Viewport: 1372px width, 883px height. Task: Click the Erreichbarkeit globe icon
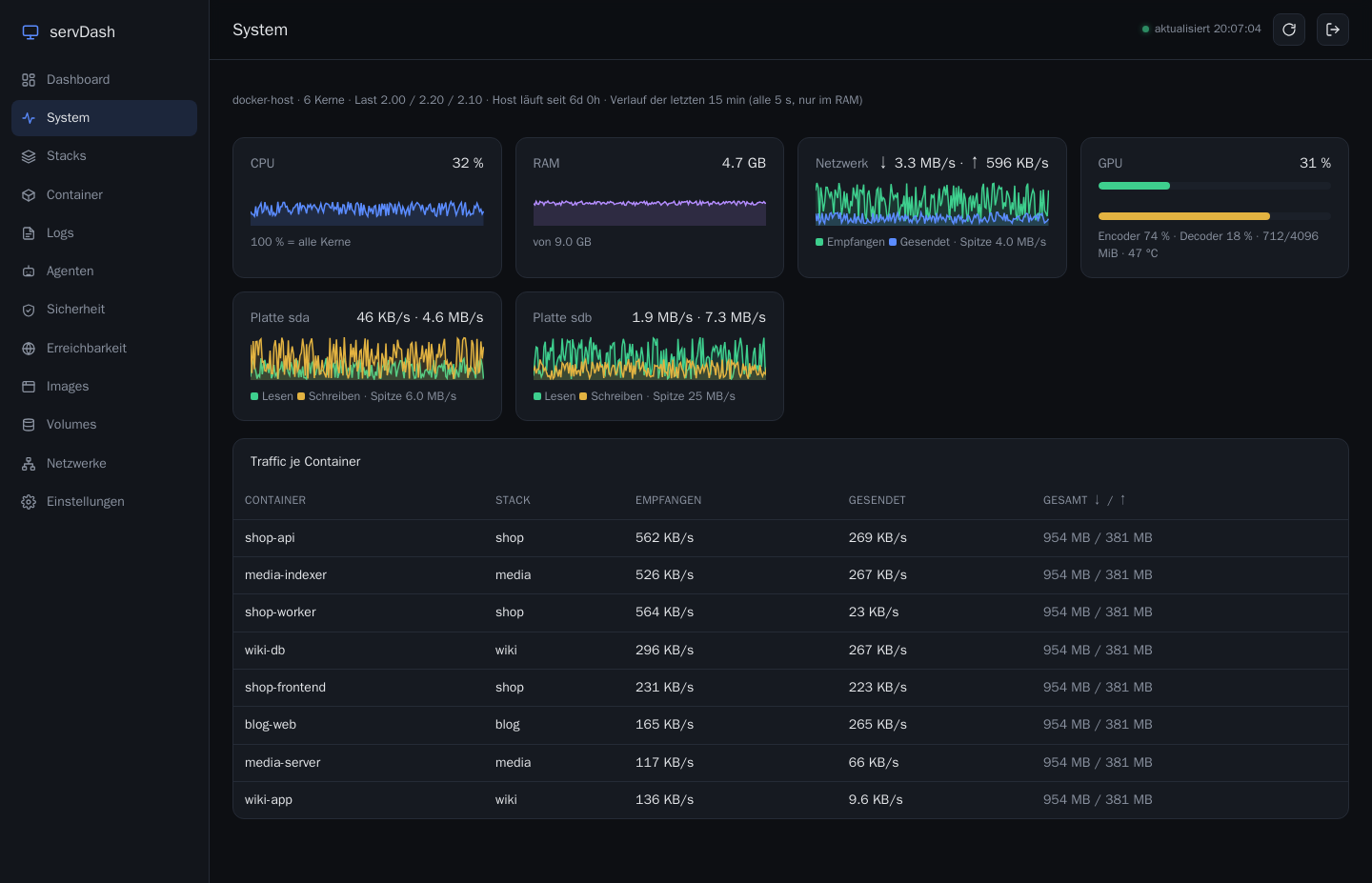coord(29,349)
